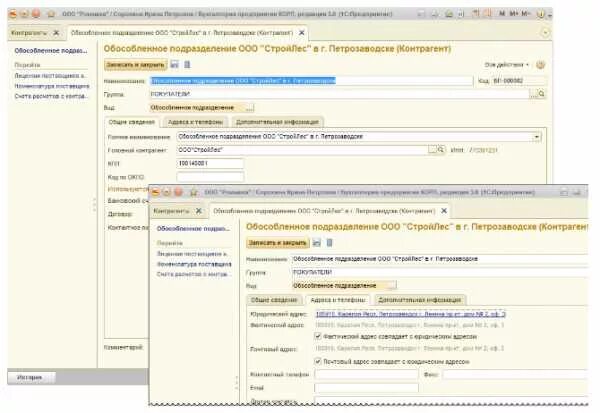Switch to Адреса и телефоны tab in back window
600x413 pixels.
pyautogui.click(x=195, y=122)
